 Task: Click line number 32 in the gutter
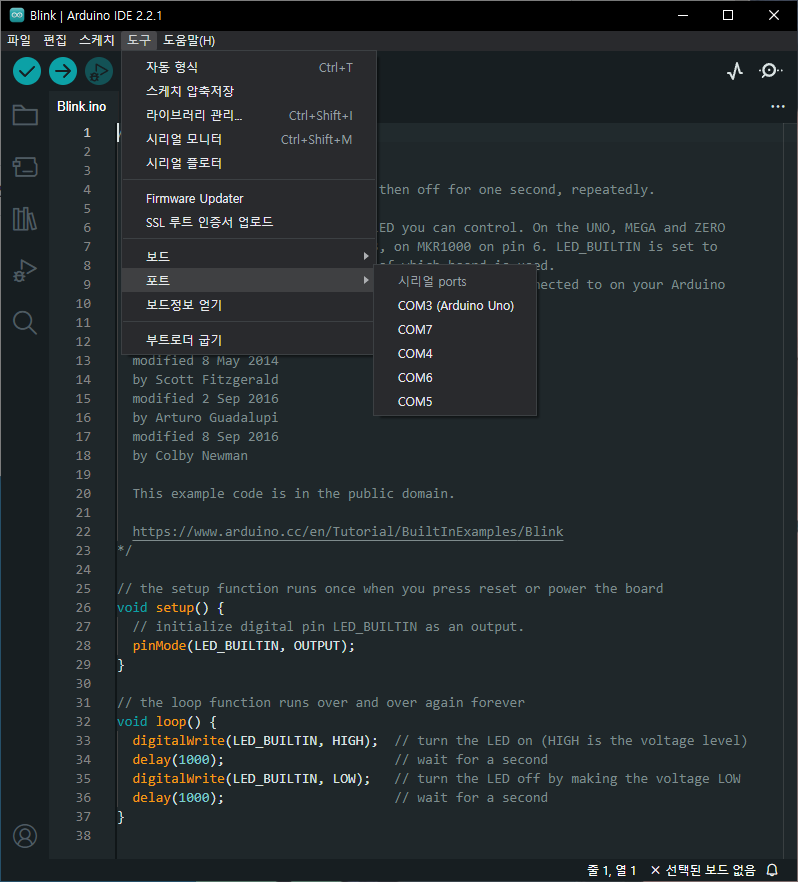(x=83, y=722)
